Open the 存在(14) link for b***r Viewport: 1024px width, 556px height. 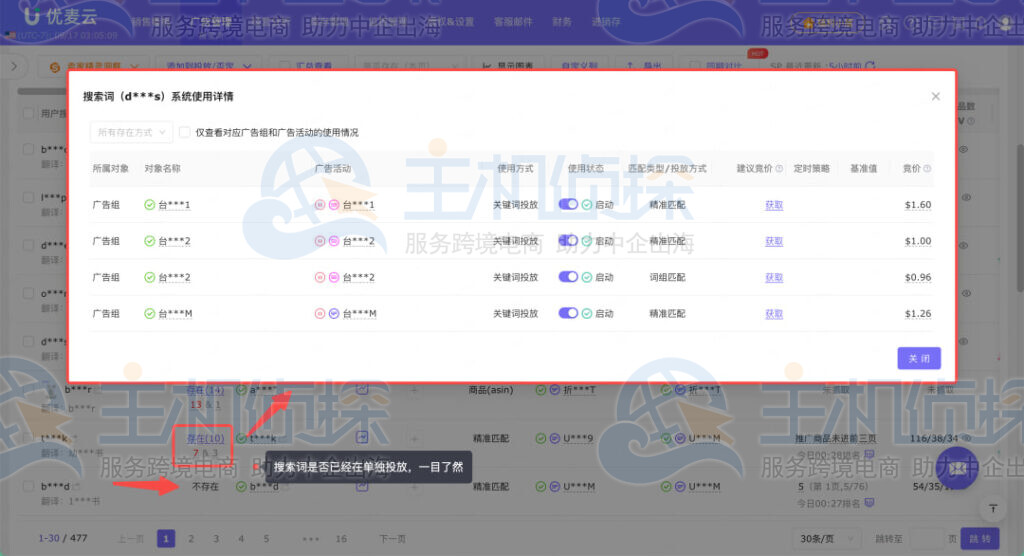tap(205, 390)
